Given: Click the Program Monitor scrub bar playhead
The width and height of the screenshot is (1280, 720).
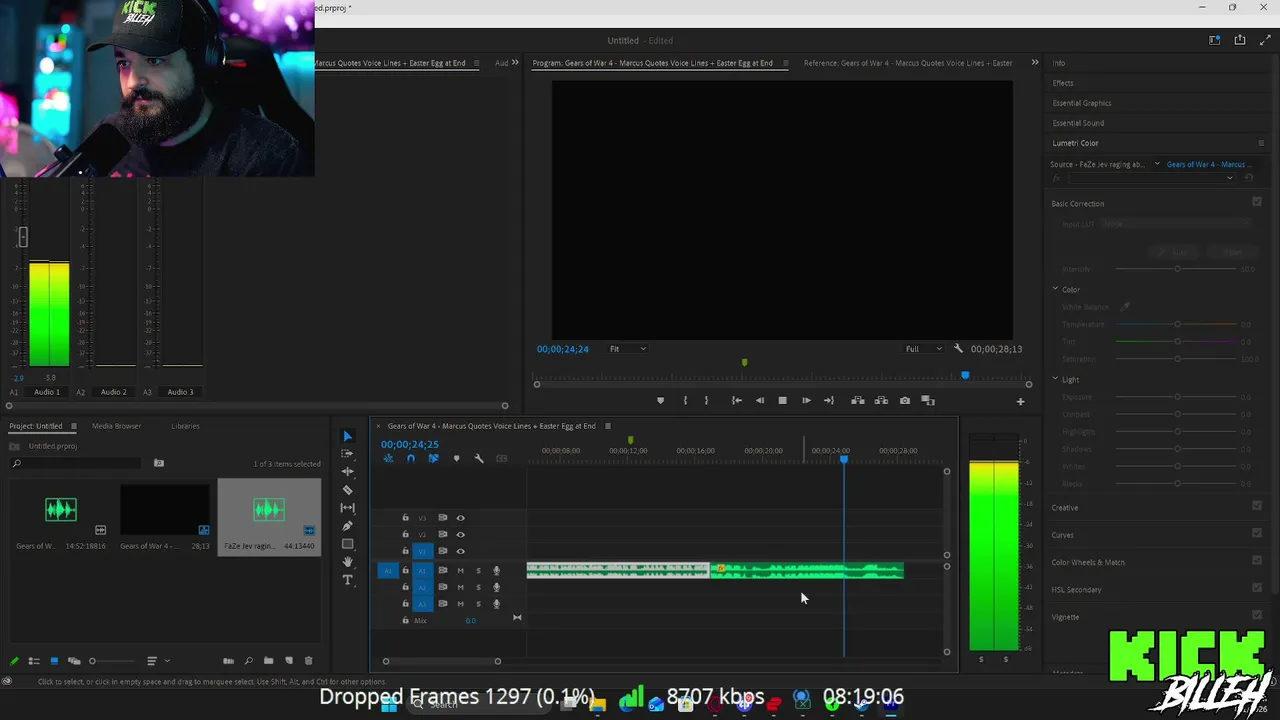Looking at the screenshot, I should 965,375.
